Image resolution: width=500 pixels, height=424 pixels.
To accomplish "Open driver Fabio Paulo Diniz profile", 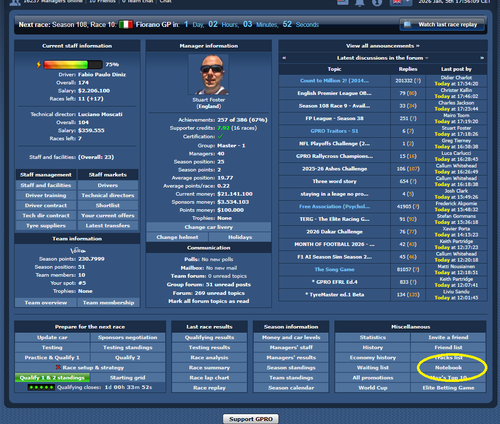I will click(x=102, y=75).
